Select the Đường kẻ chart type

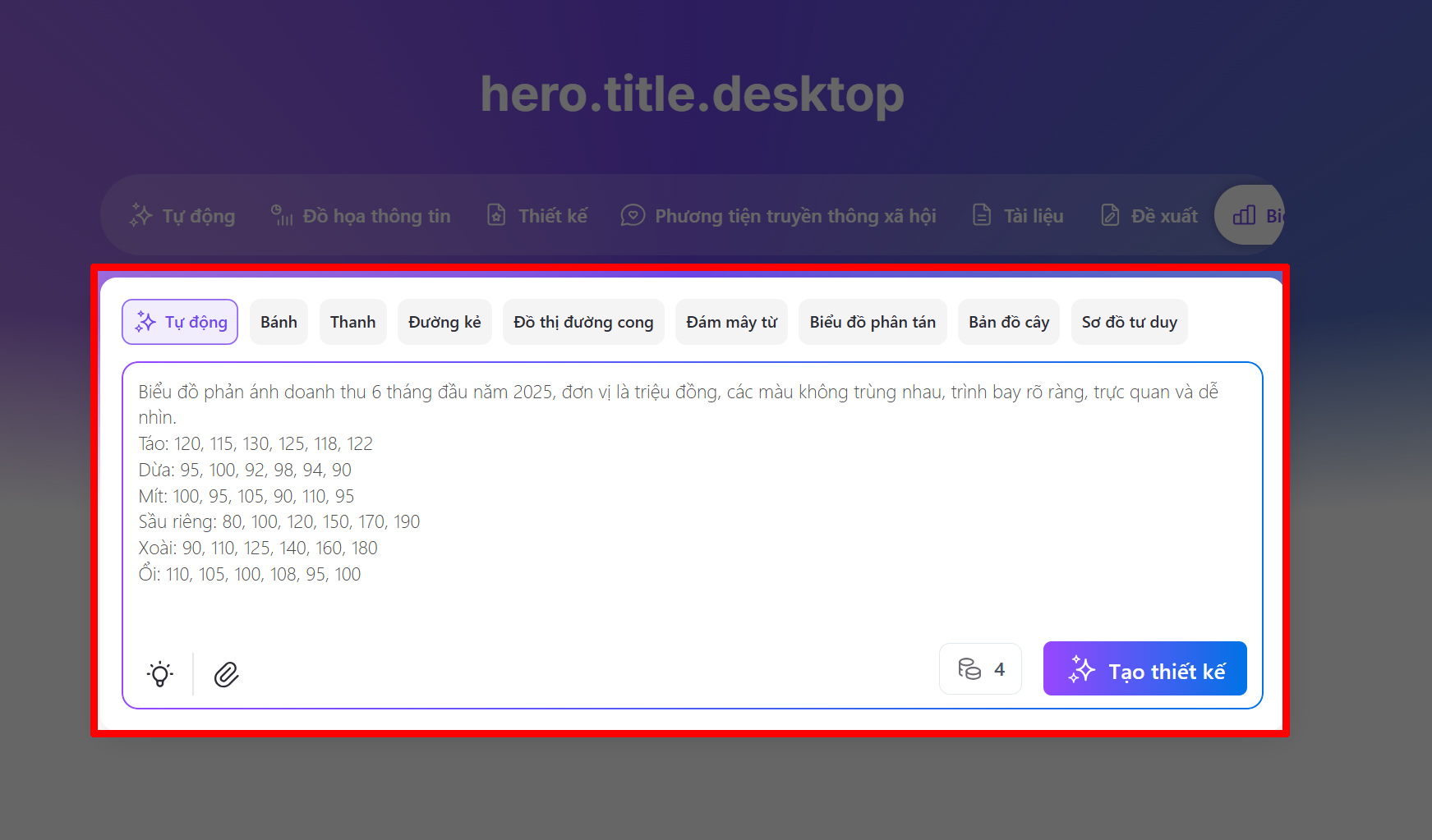[x=444, y=322]
